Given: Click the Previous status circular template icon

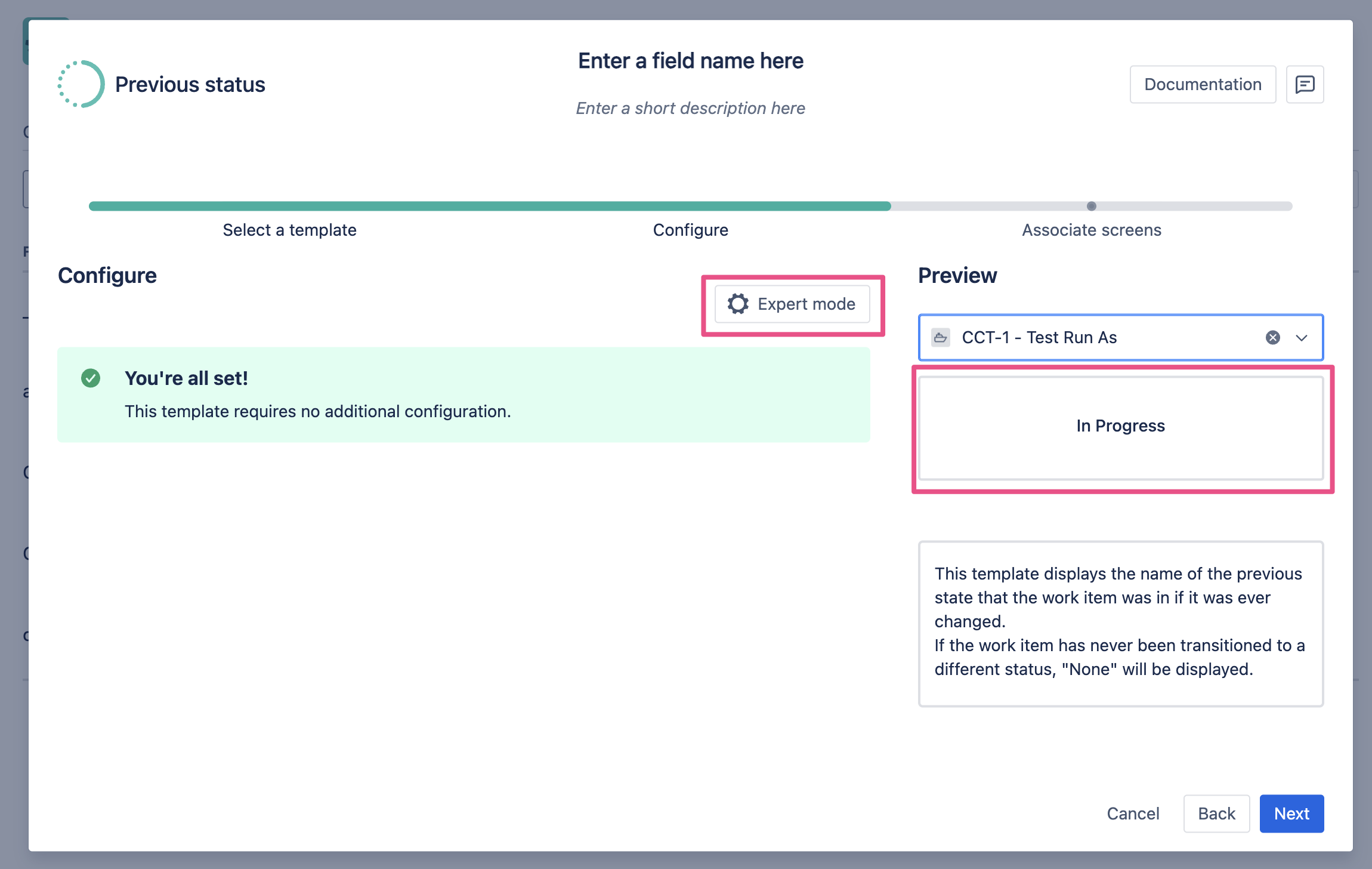Looking at the screenshot, I should [81, 84].
